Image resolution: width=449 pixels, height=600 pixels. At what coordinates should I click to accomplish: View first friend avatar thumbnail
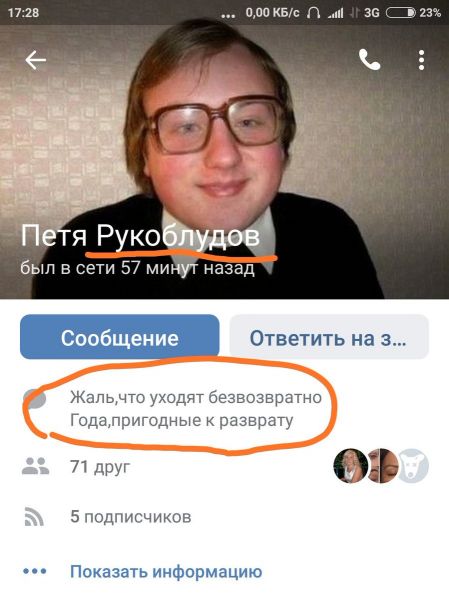coord(350,466)
